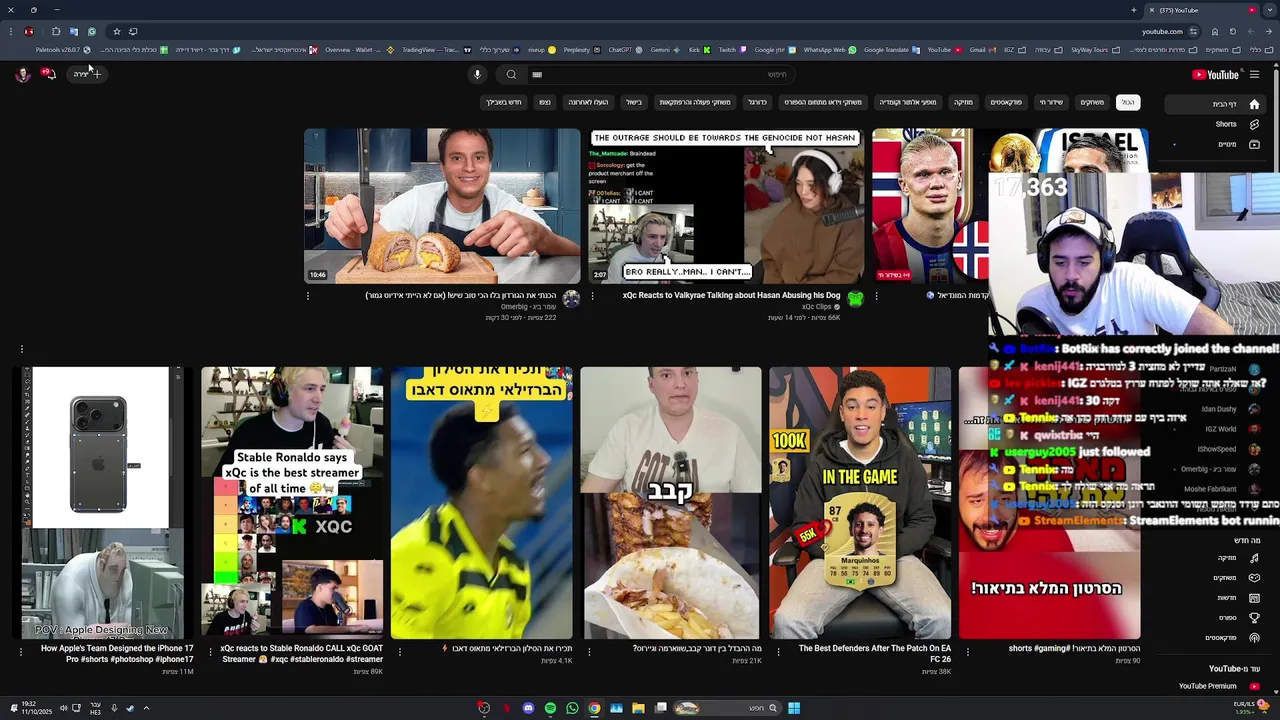Viewport: 1280px width, 720px height.
Task: Open Omerbig channel avatar under bagel video
Action: pyautogui.click(x=571, y=298)
